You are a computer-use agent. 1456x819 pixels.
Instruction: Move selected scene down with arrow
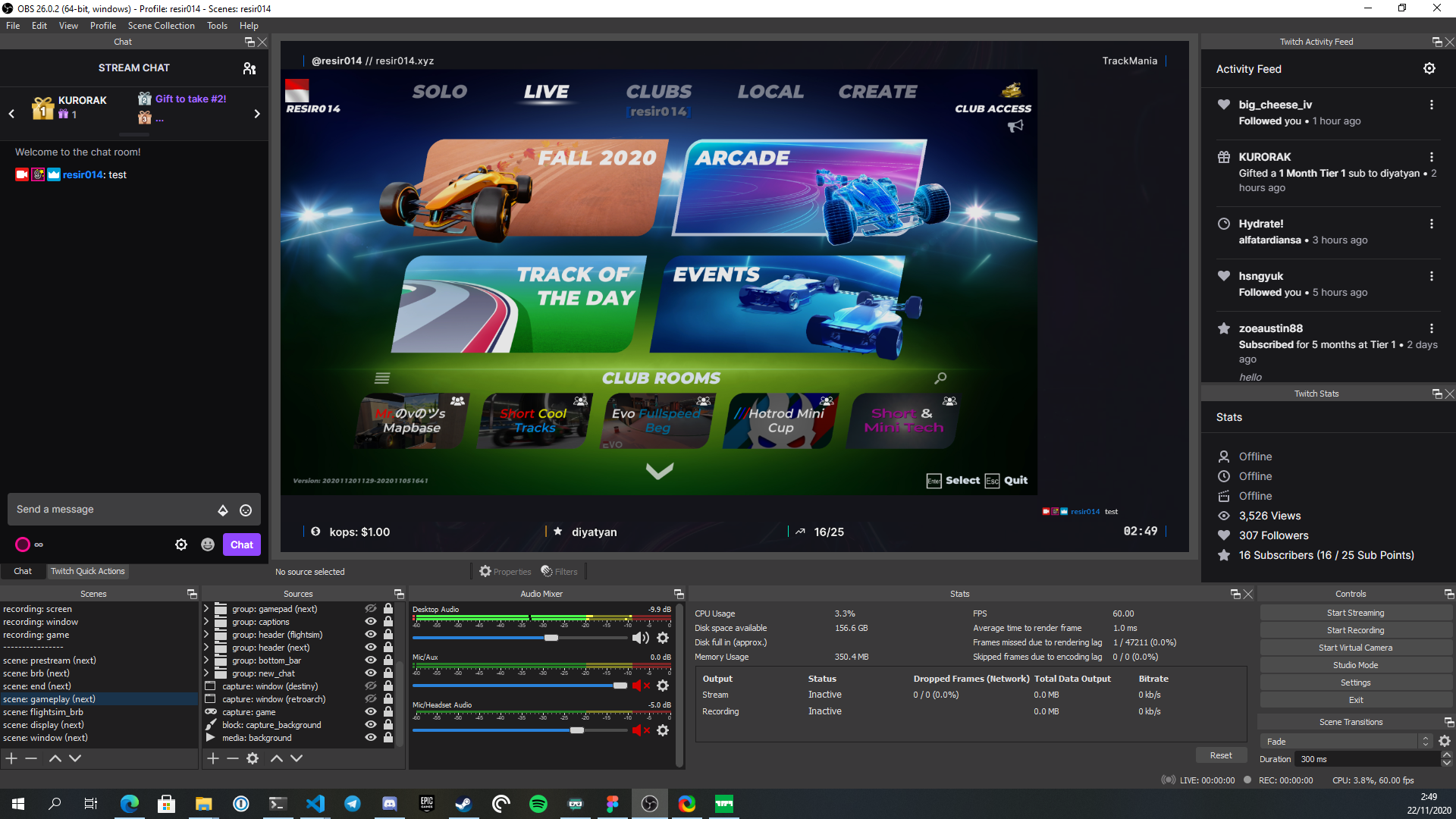[75, 758]
